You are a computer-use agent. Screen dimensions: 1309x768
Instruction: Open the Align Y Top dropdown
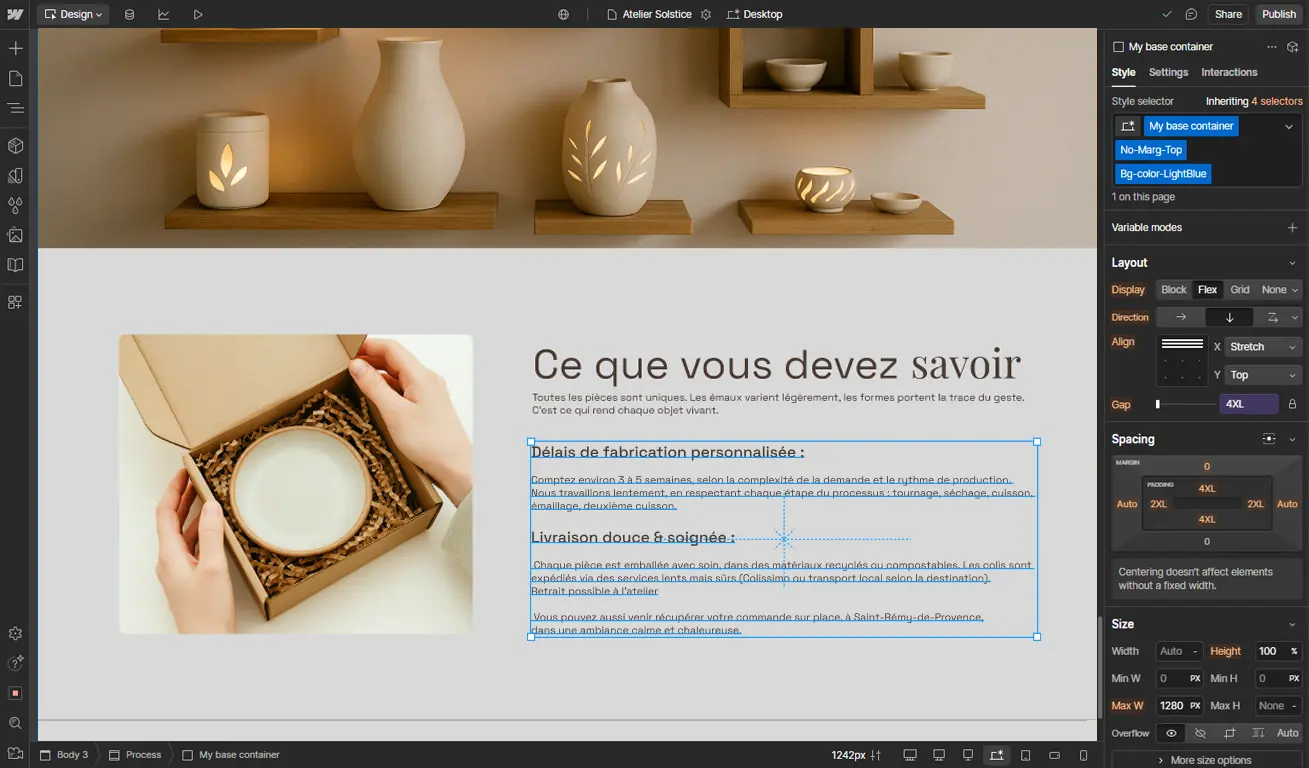[x=1263, y=375]
